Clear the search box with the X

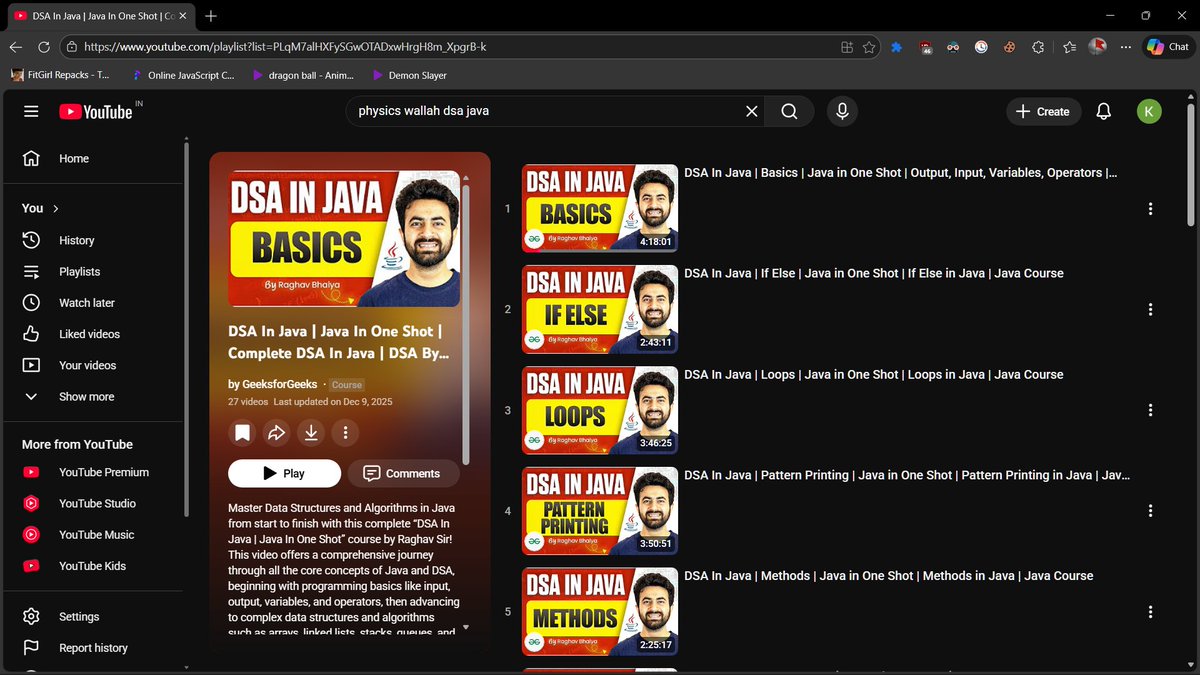pos(751,112)
